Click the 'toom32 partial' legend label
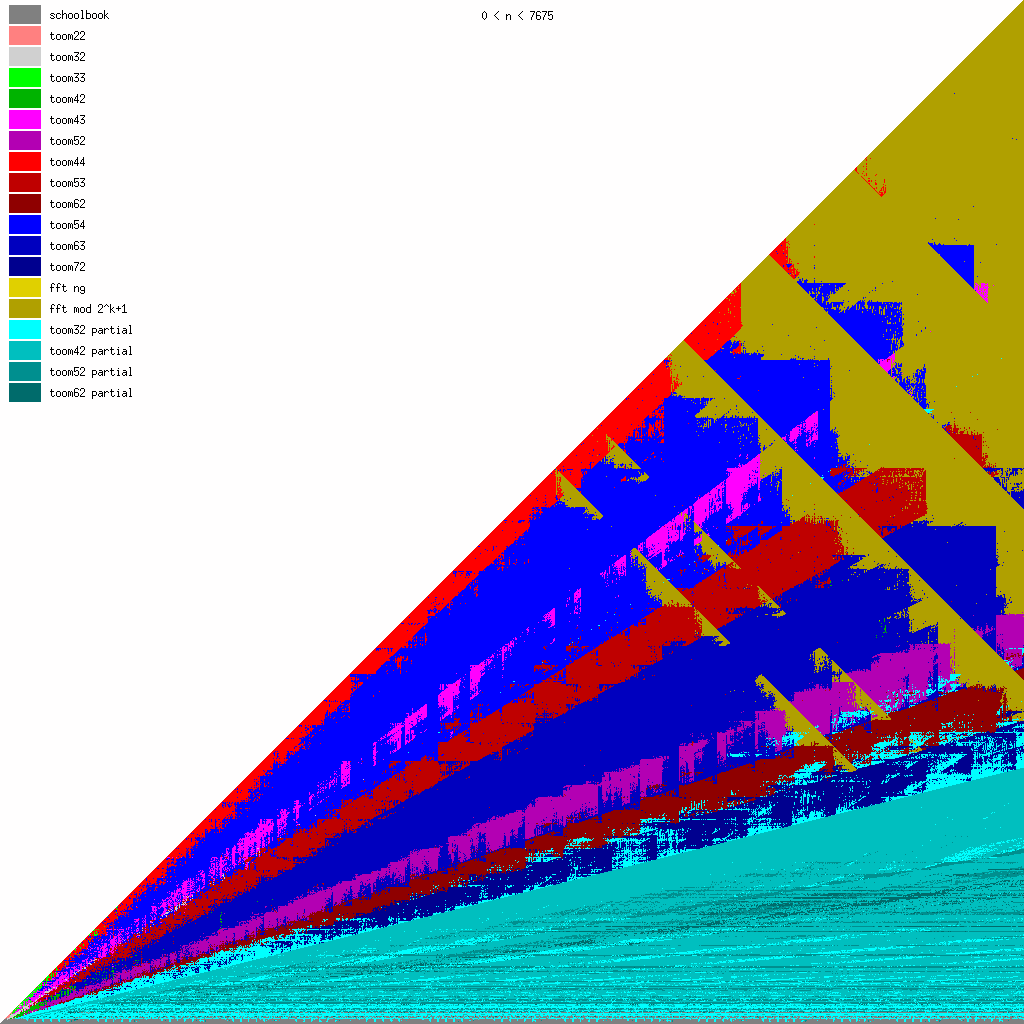Viewport: 1024px width, 1024px height. 91,330
